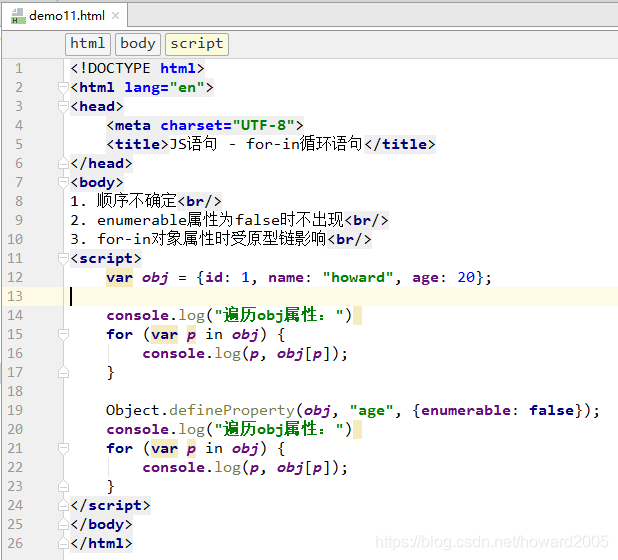The image size is (618, 560).
Task: Click the closing head fold marker on line 6
Action: (x=63, y=163)
